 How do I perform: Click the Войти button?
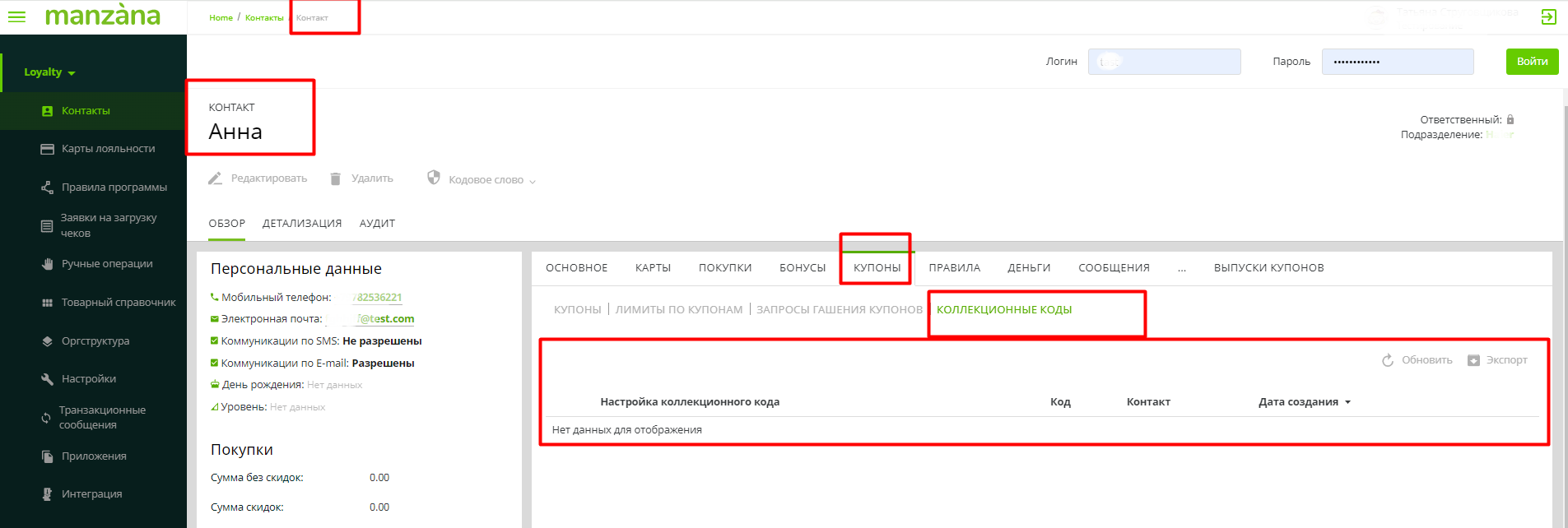(1532, 62)
